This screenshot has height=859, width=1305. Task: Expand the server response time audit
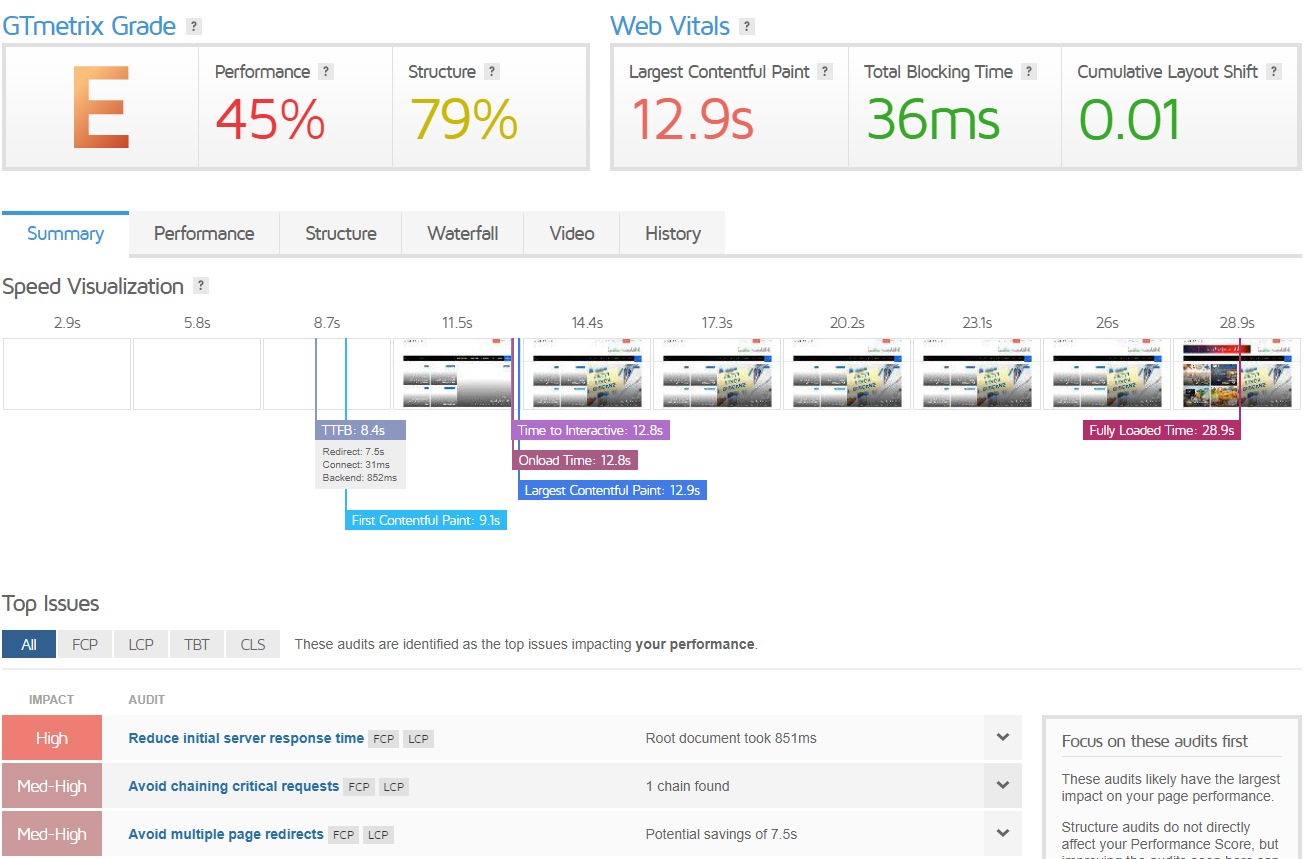point(1002,738)
